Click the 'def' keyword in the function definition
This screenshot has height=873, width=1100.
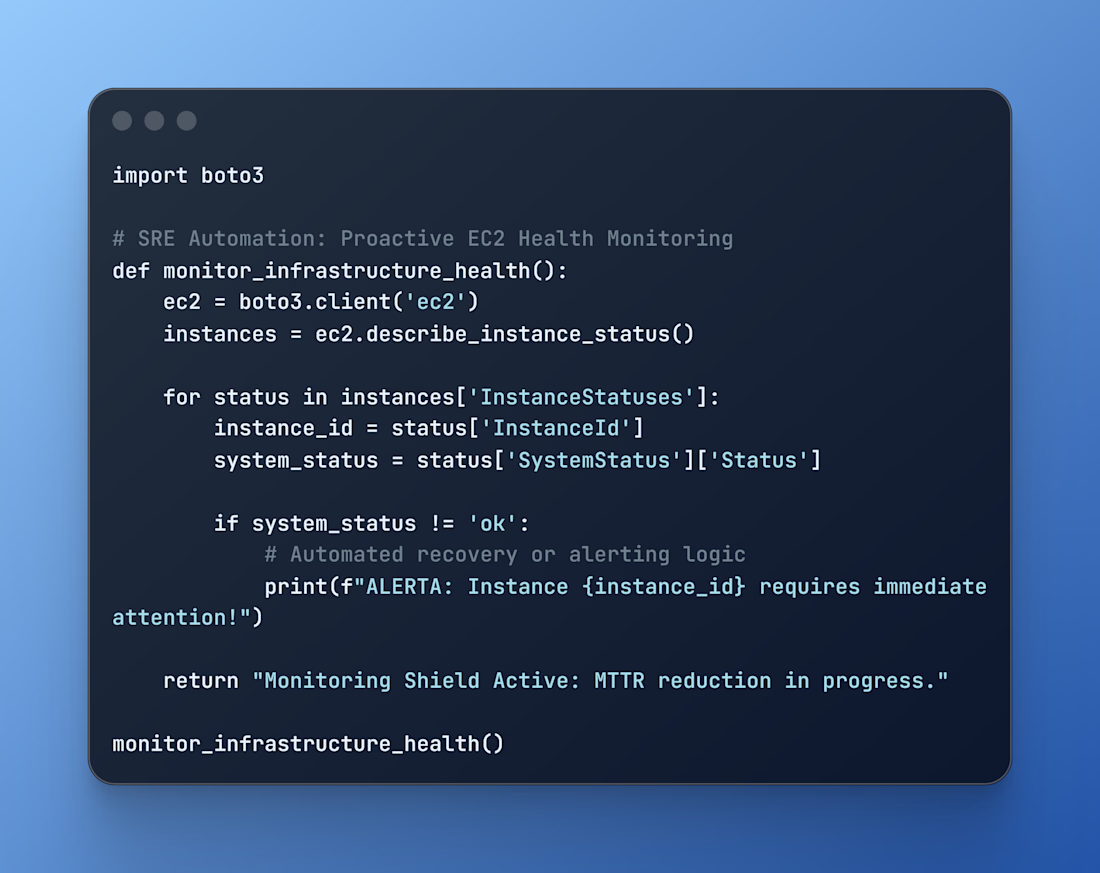pos(131,271)
